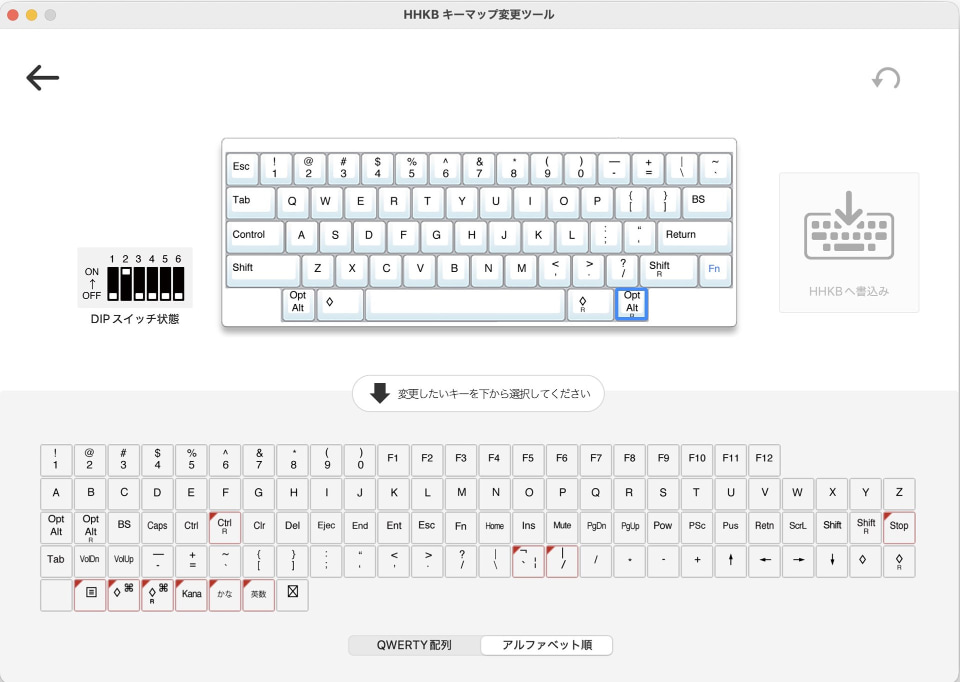Select the left diamond key on the keyboard diagram

point(340,304)
